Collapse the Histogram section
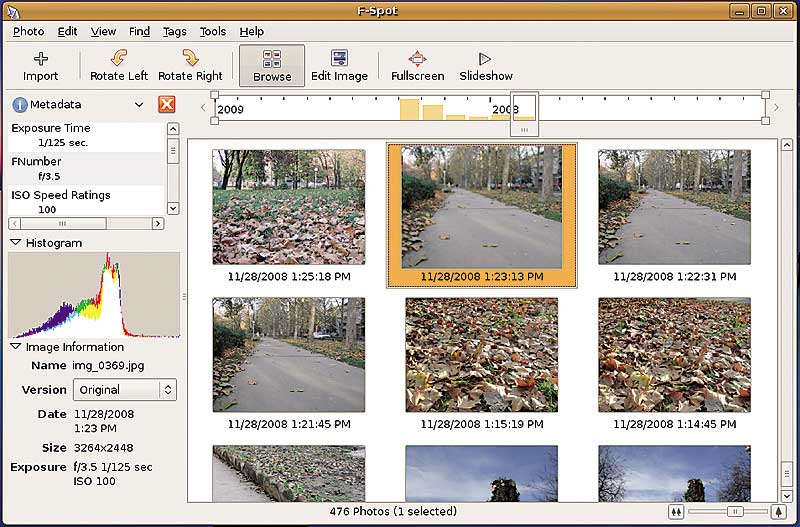The image size is (800, 527). tap(16, 243)
